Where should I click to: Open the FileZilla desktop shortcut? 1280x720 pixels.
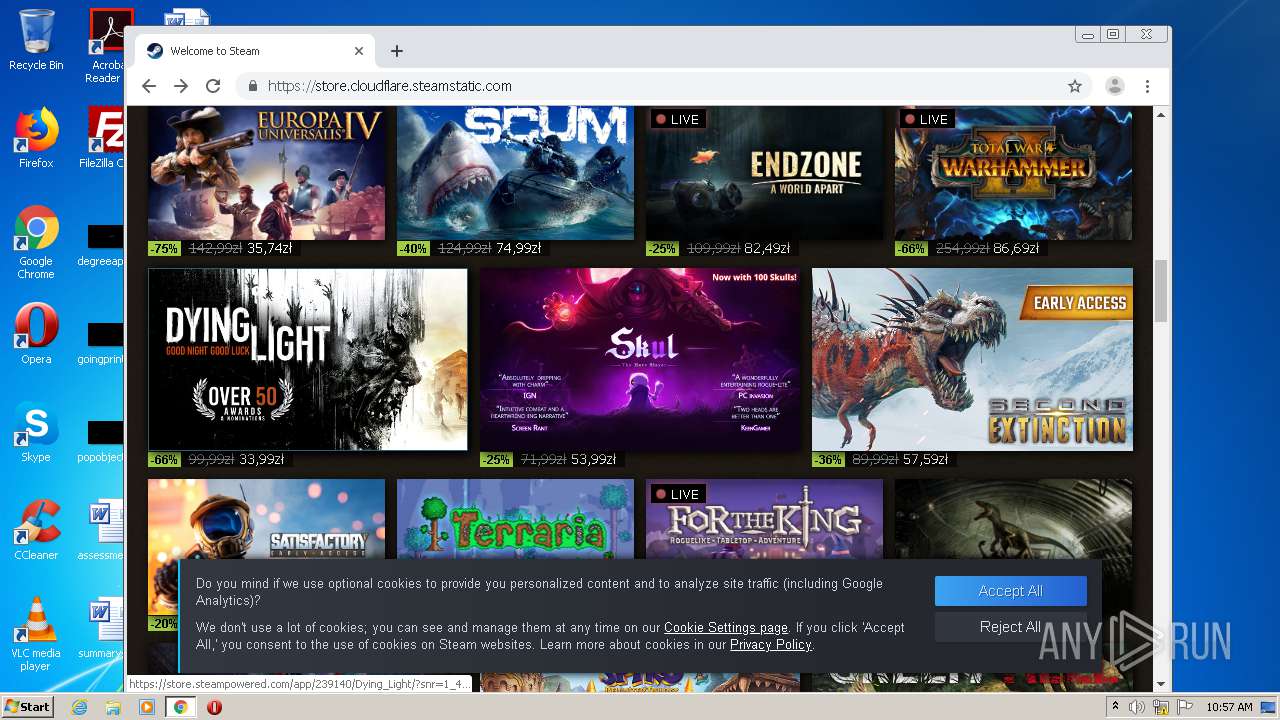(x=102, y=138)
